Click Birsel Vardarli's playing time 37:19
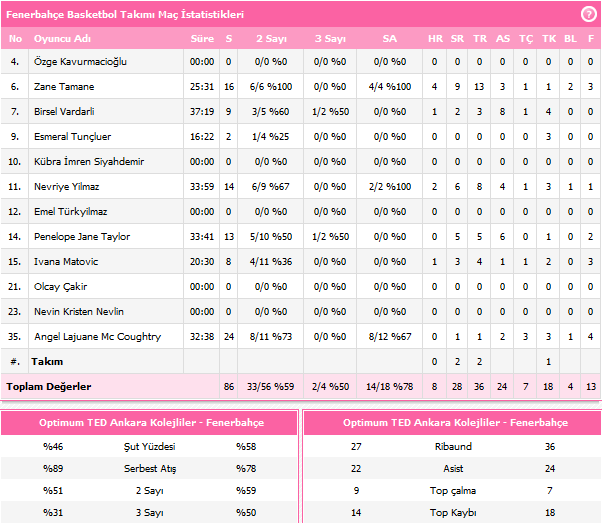This screenshot has height=523, width=602. [x=202, y=111]
